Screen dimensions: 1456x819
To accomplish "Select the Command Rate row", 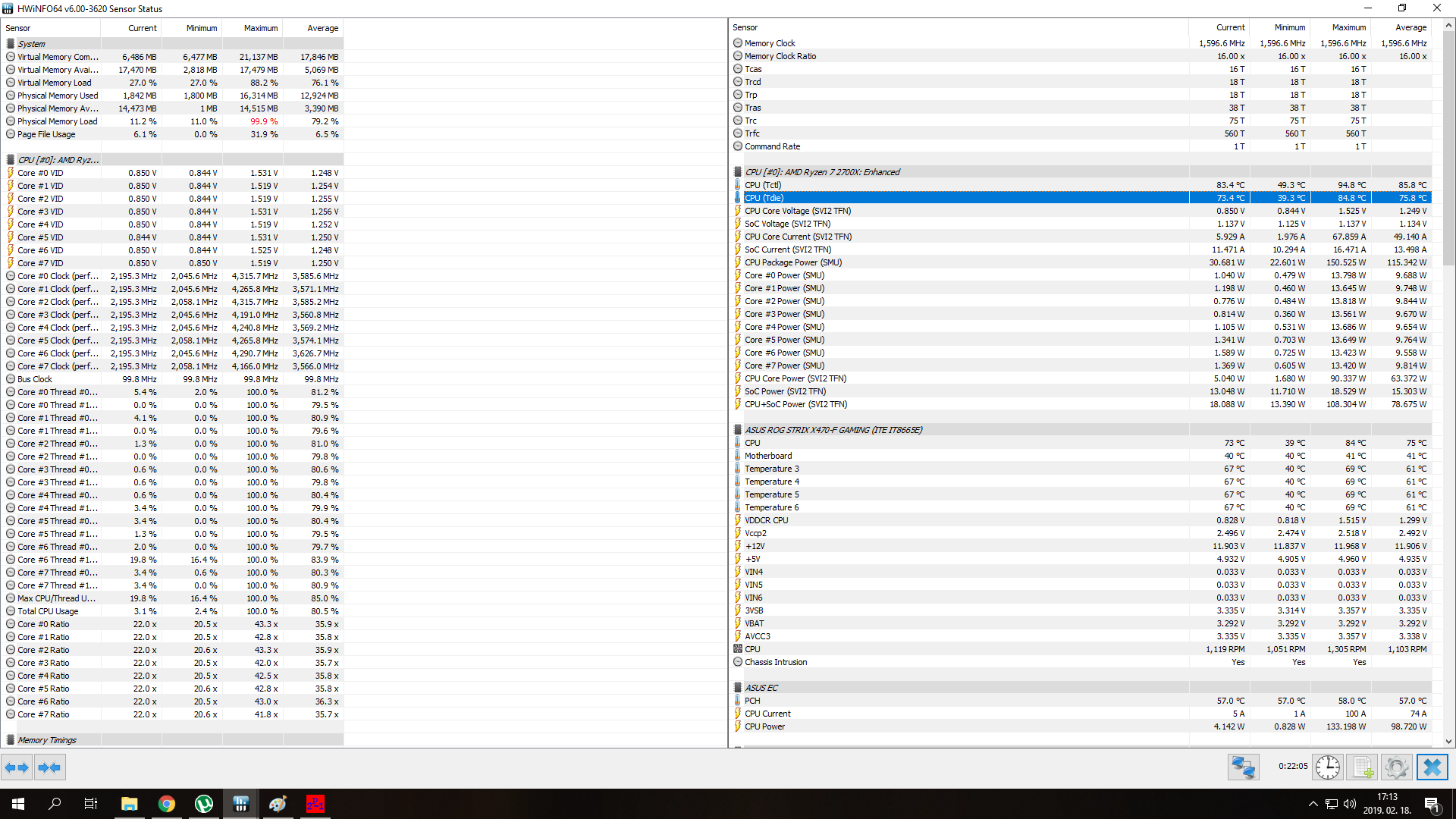I will click(x=1081, y=146).
